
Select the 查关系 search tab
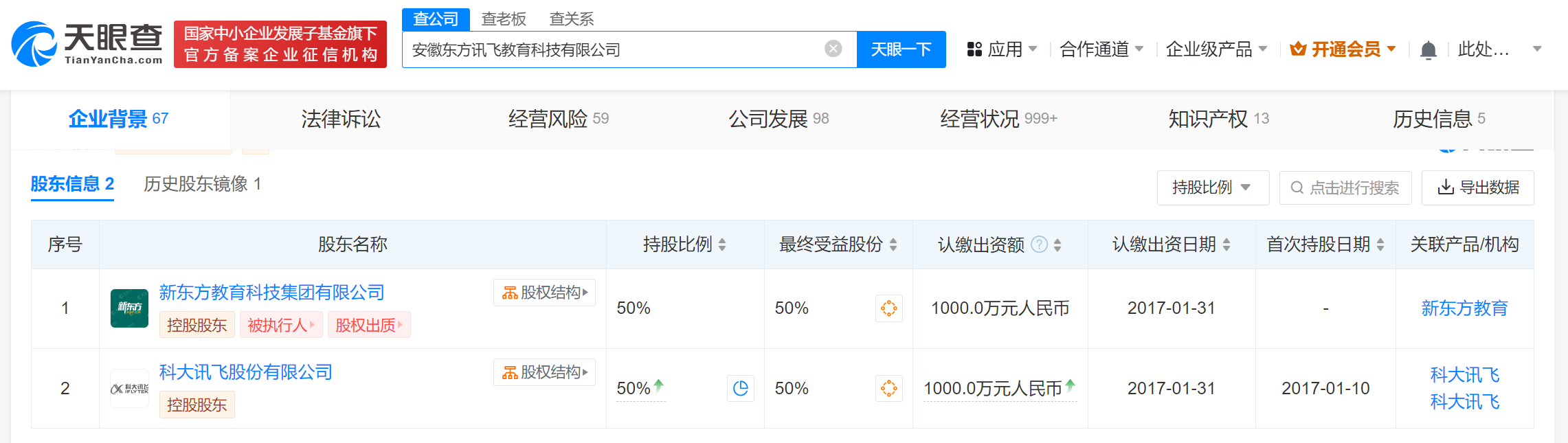pyautogui.click(x=572, y=19)
